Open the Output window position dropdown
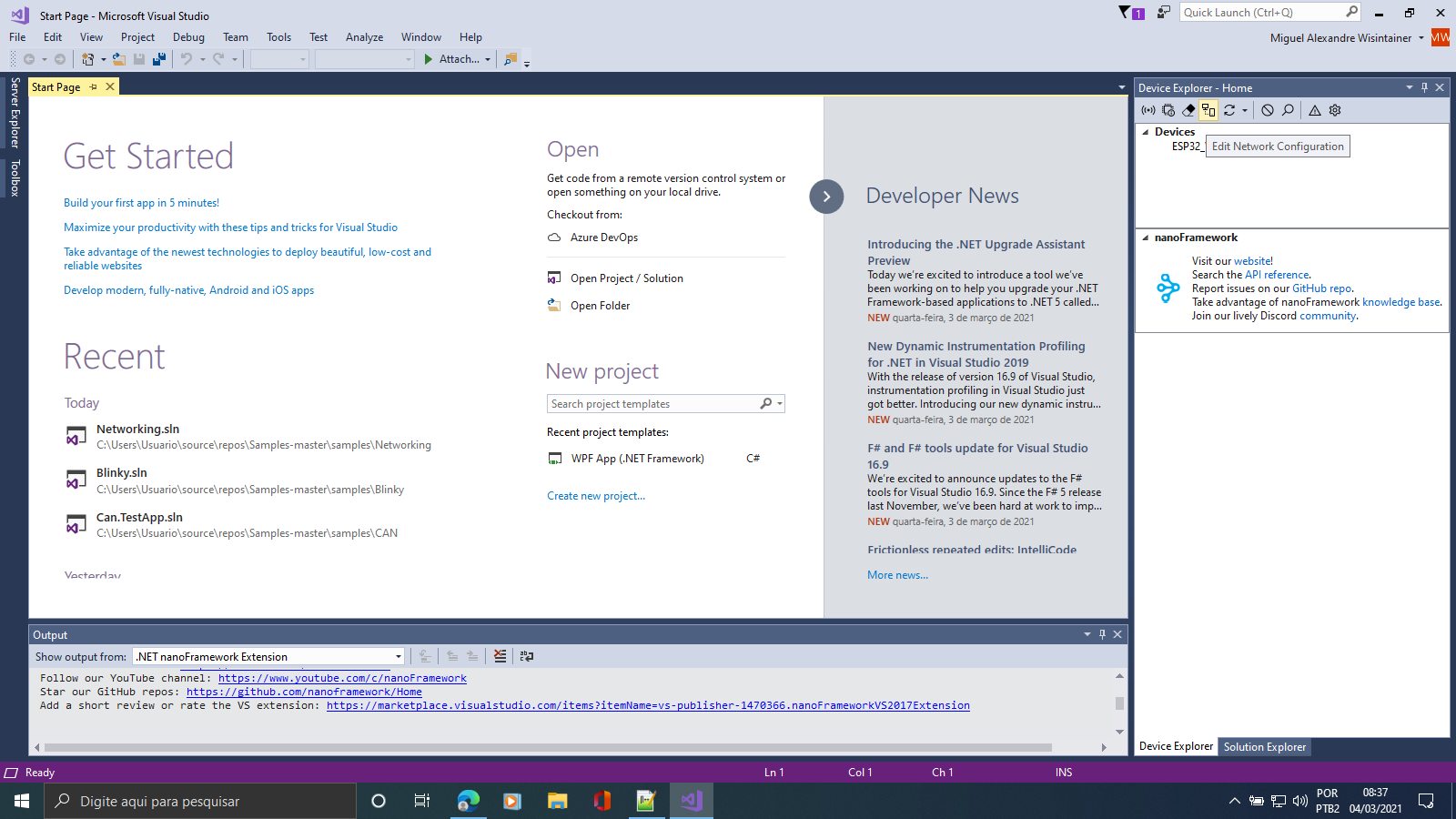This screenshot has height=819, width=1456. pos(1087,634)
